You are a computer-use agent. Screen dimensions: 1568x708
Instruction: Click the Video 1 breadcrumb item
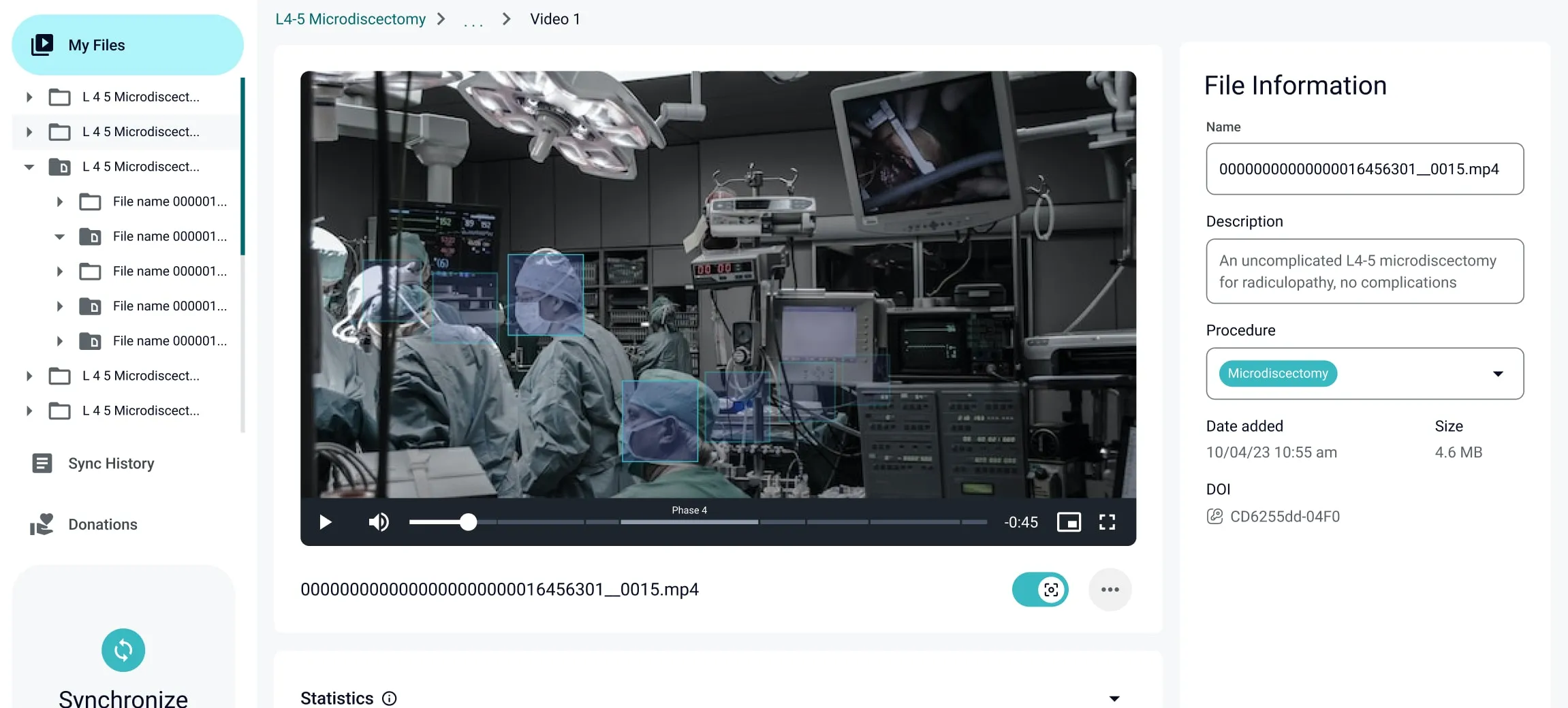click(554, 19)
